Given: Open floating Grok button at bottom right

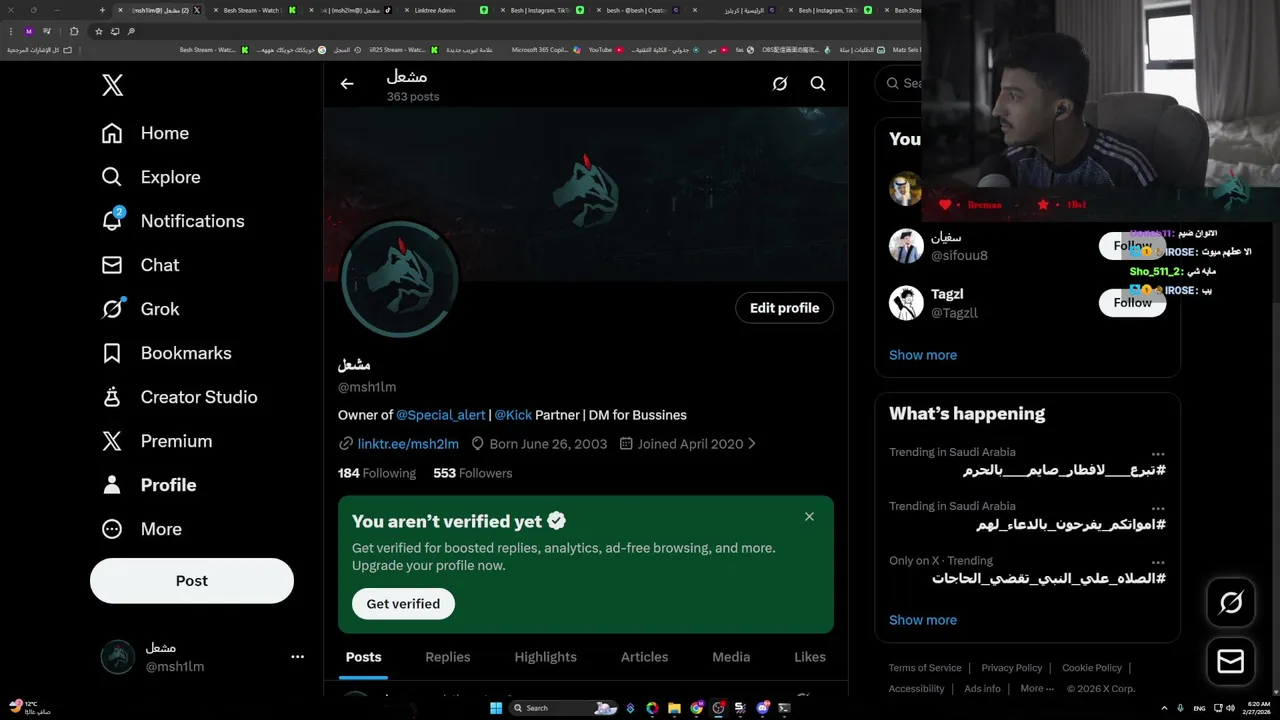Looking at the screenshot, I should [1231, 602].
